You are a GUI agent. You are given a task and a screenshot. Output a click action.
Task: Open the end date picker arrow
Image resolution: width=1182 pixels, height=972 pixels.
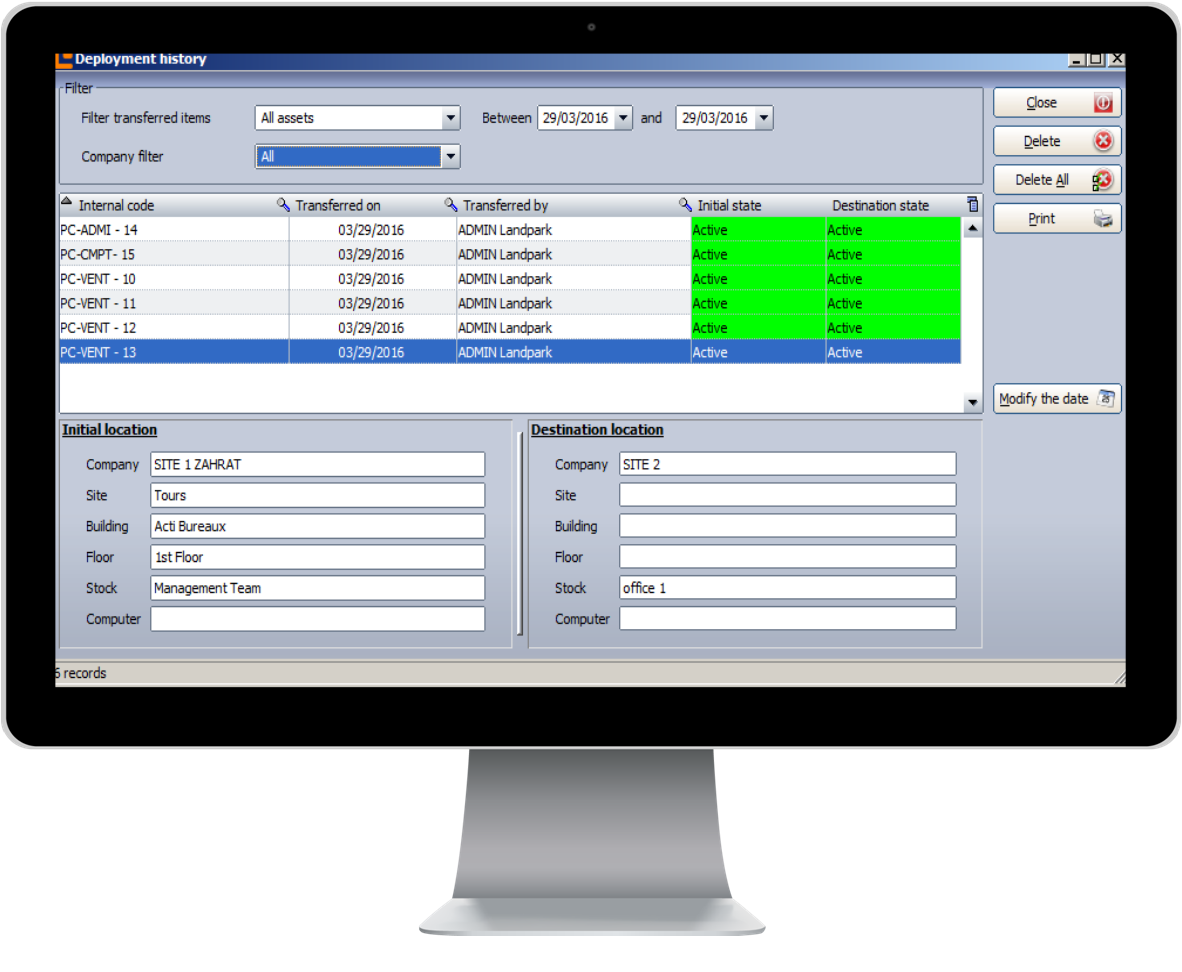click(764, 118)
